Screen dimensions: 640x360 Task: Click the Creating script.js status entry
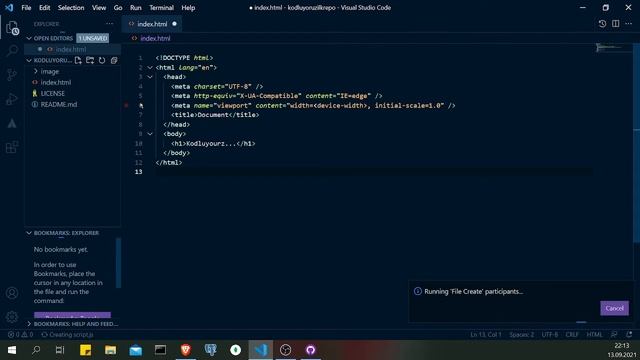click(67, 335)
